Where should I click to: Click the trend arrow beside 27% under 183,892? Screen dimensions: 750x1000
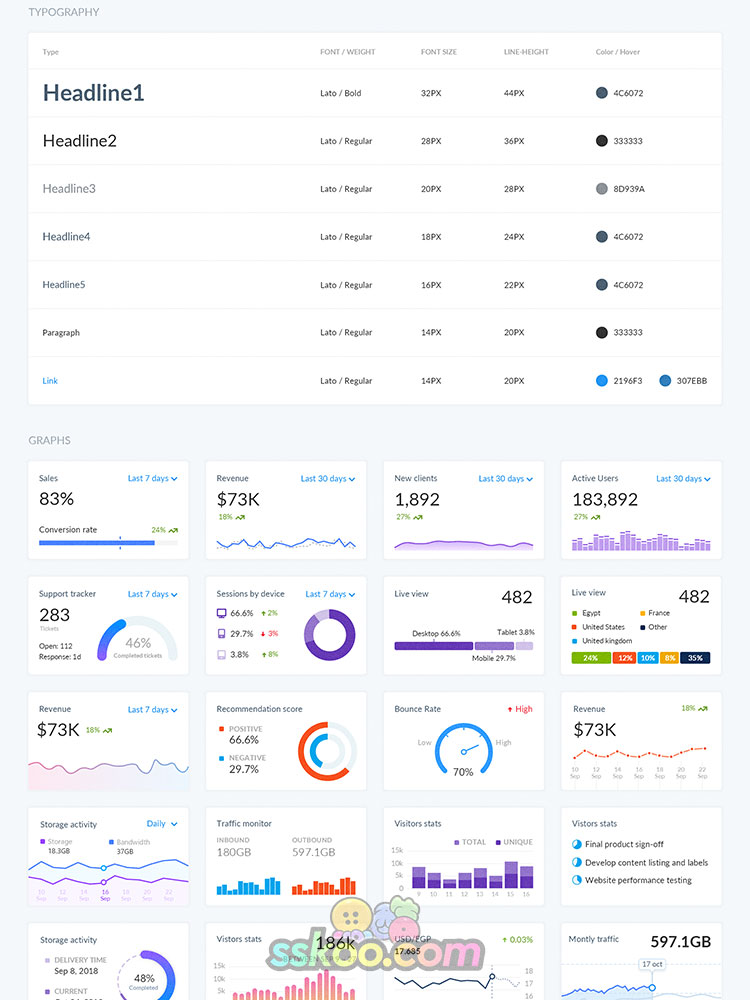pyautogui.click(x=596, y=517)
